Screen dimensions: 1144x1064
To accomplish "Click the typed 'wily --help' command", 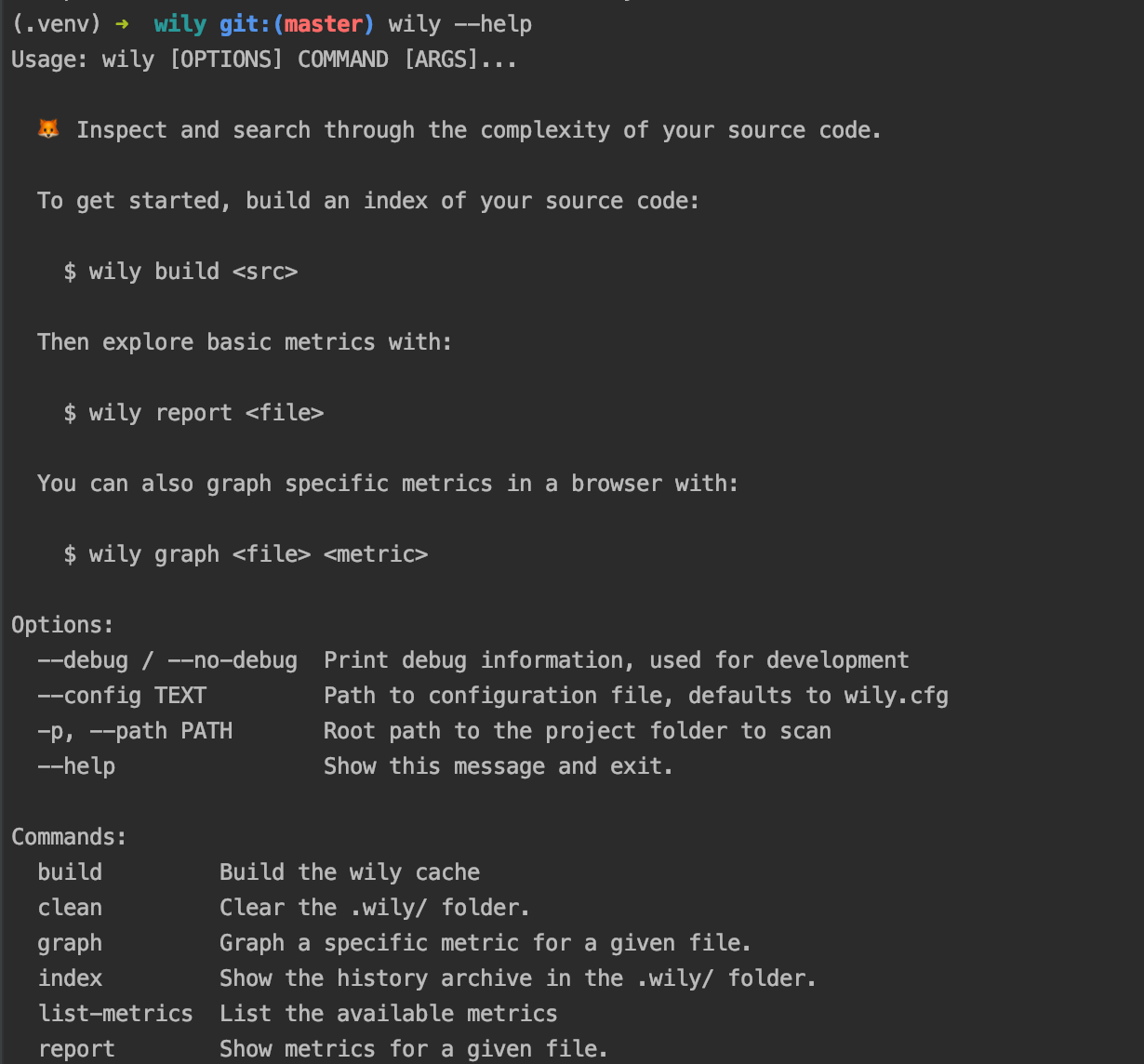I will [x=460, y=24].
